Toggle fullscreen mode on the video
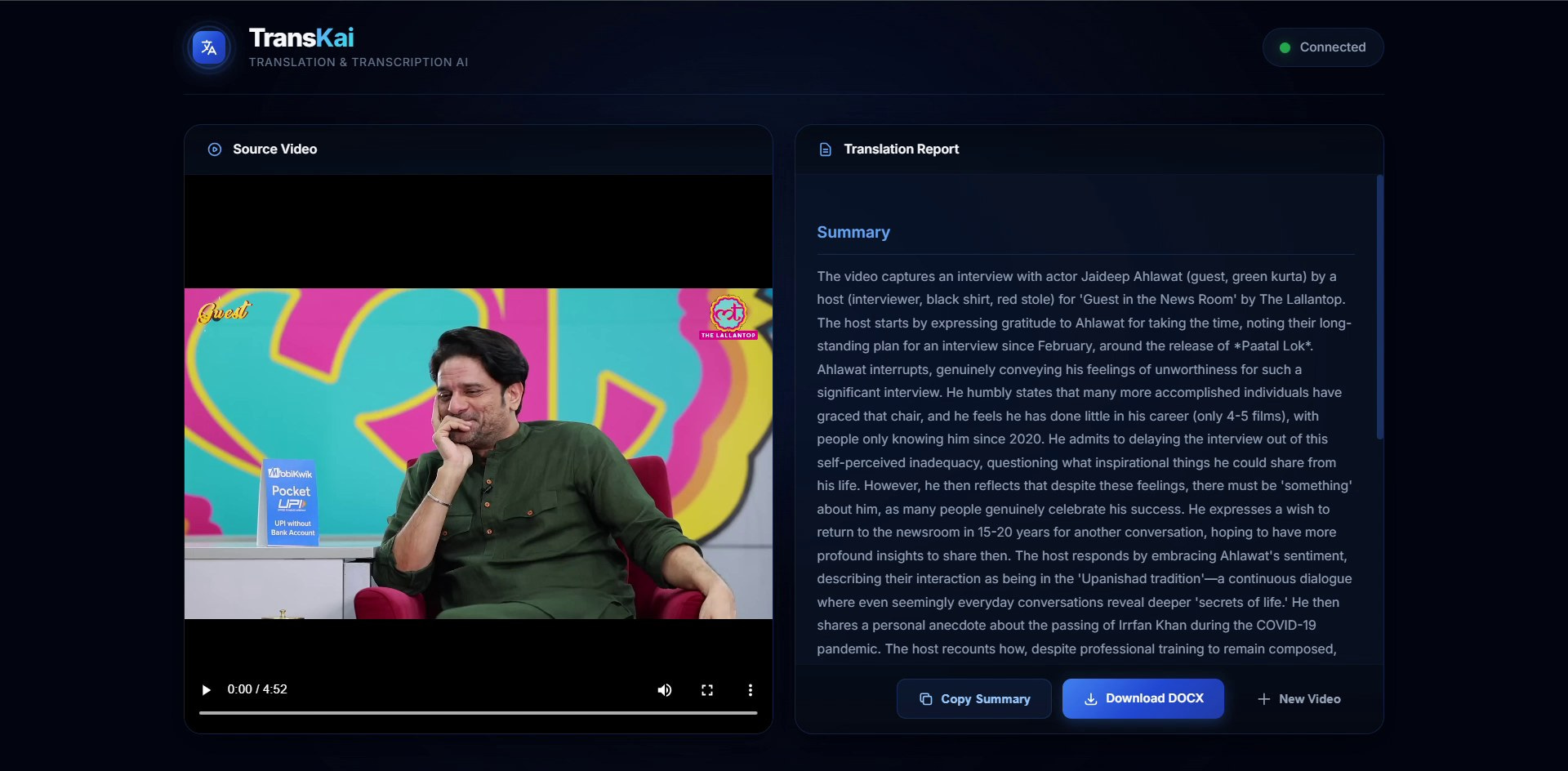Image resolution: width=1568 pixels, height=771 pixels. click(707, 690)
